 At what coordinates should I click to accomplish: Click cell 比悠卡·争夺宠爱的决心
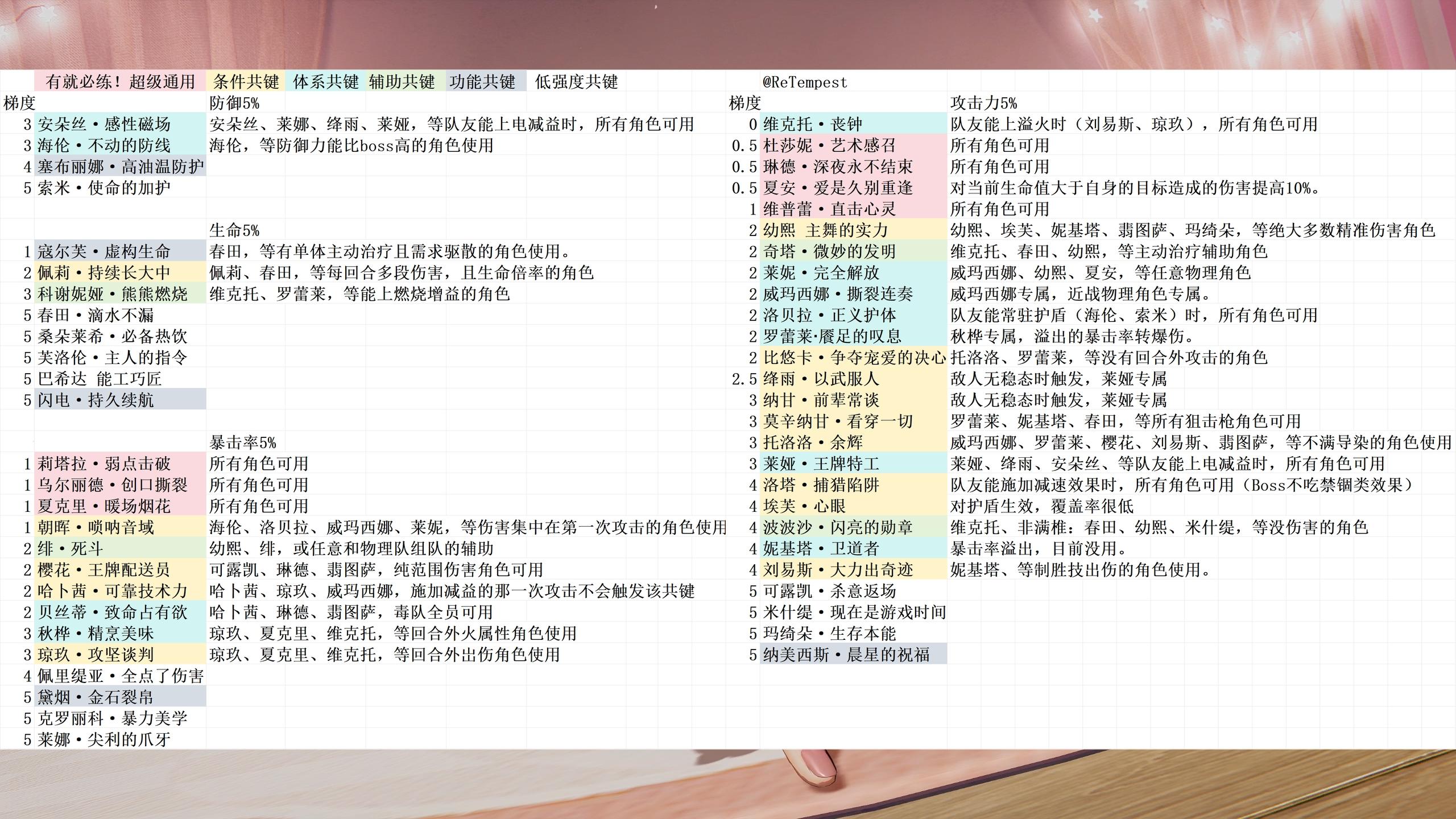click(x=854, y=357)
